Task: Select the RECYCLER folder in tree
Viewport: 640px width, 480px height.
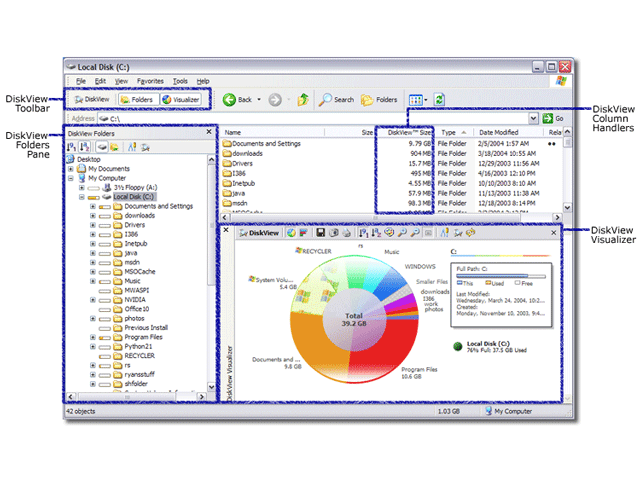Action: click(140, 356)
